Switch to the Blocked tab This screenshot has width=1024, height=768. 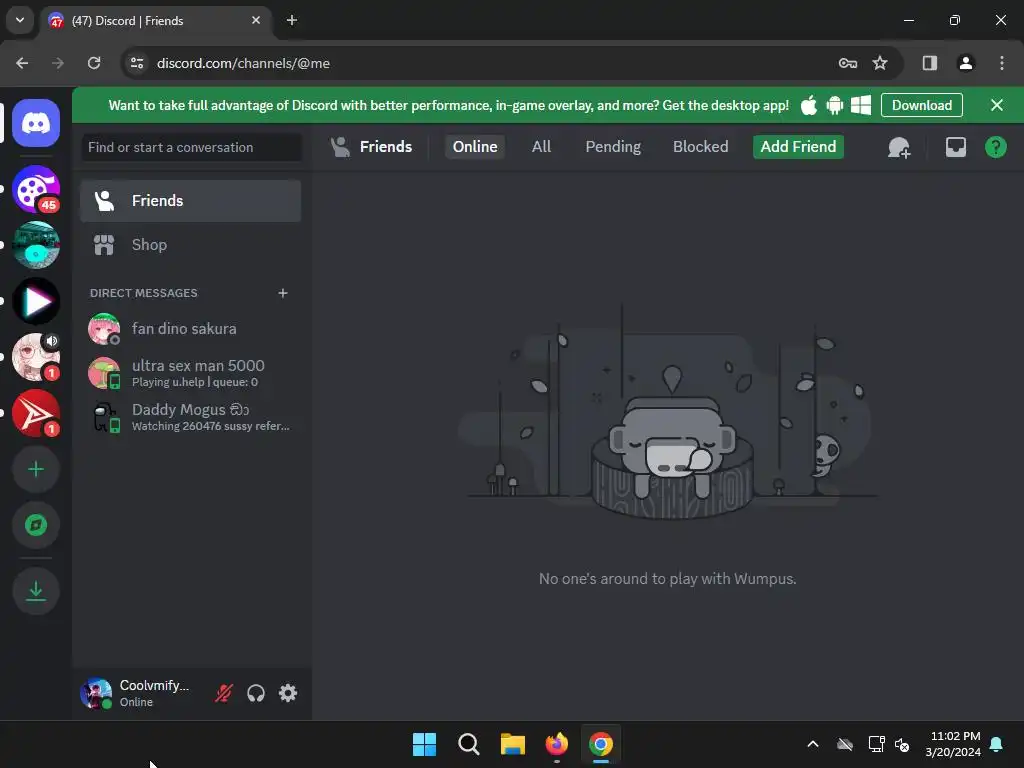[x=701, y=147]
